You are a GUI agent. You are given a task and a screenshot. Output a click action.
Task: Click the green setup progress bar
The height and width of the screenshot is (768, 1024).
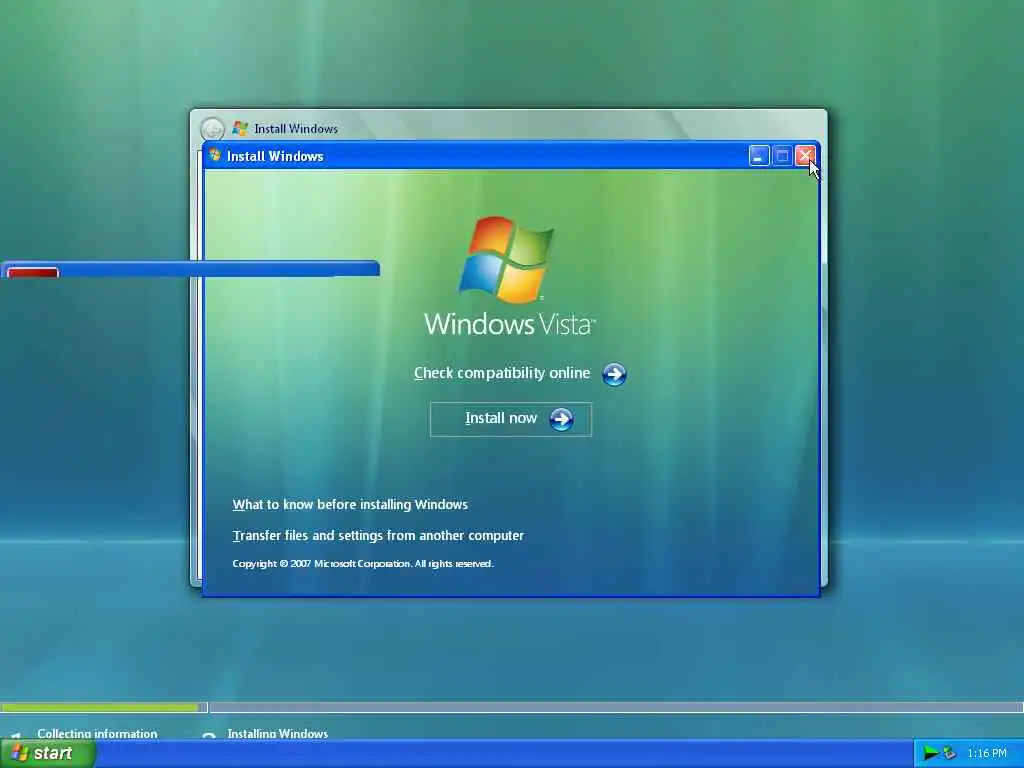(x=100, y=707)
